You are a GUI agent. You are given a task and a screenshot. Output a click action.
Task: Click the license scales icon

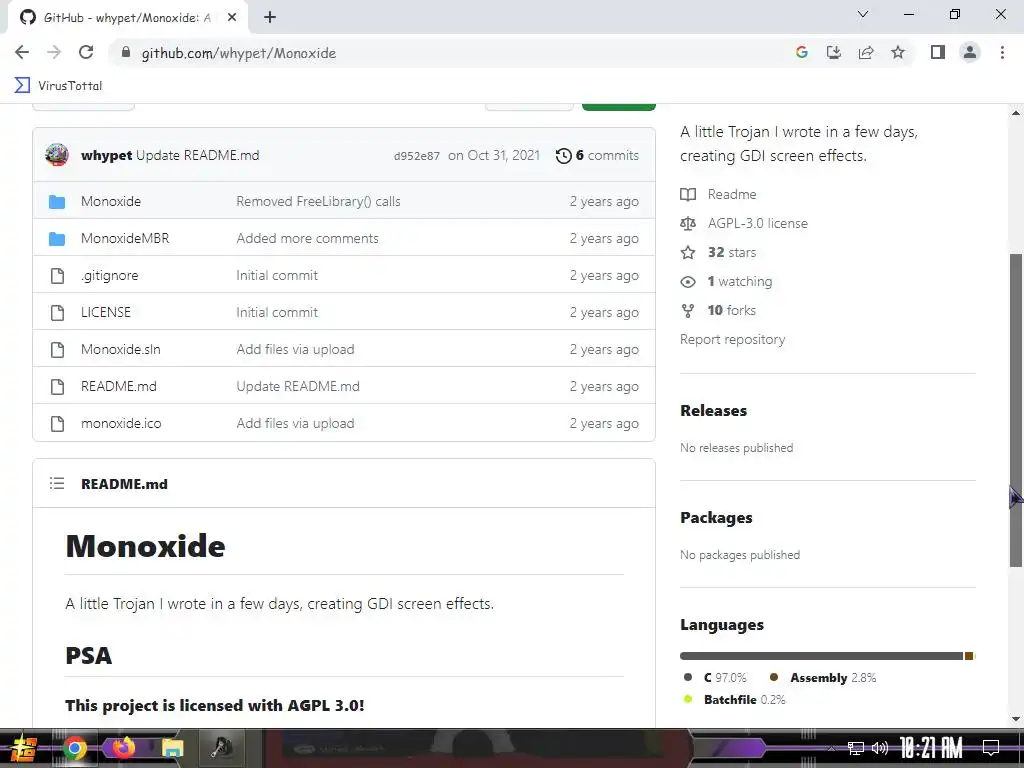[x=688, y=223]
